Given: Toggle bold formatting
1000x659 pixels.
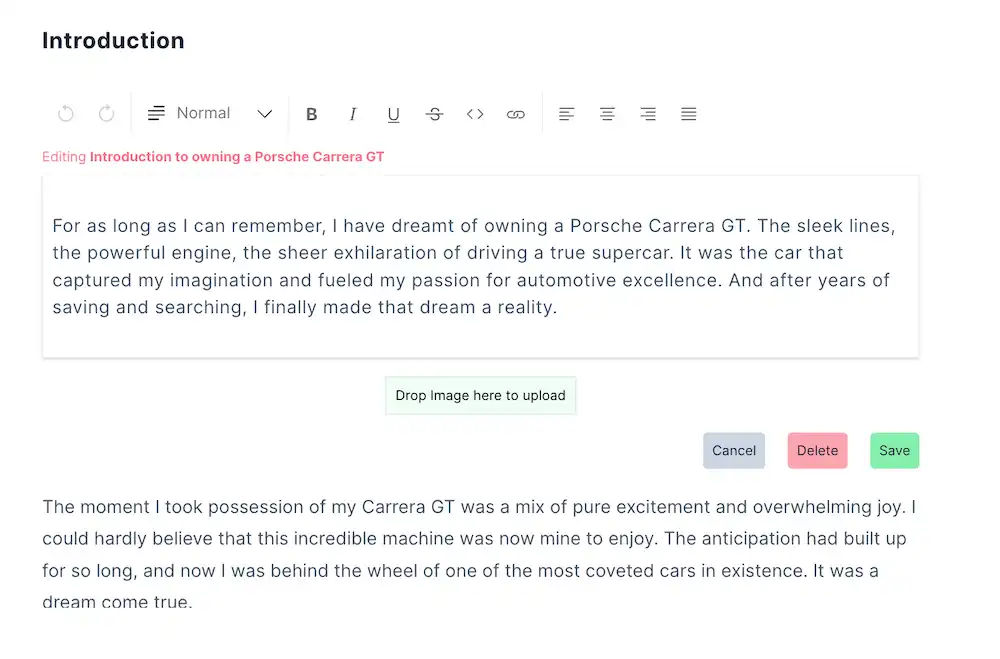Looking at the screenshot, I should click(x=312, y=114).
